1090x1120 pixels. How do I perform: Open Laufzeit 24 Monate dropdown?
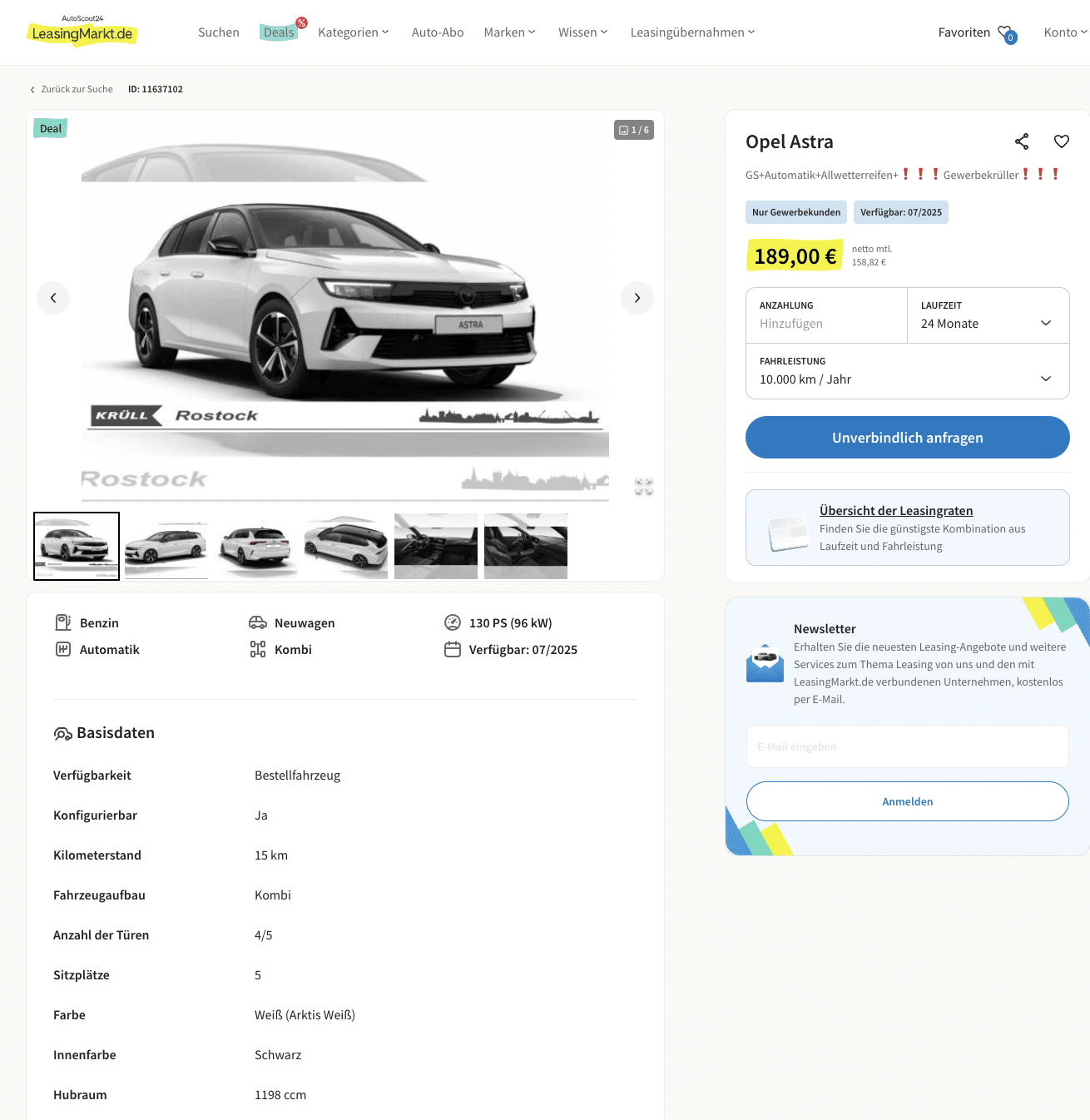(x=988, y=315)
